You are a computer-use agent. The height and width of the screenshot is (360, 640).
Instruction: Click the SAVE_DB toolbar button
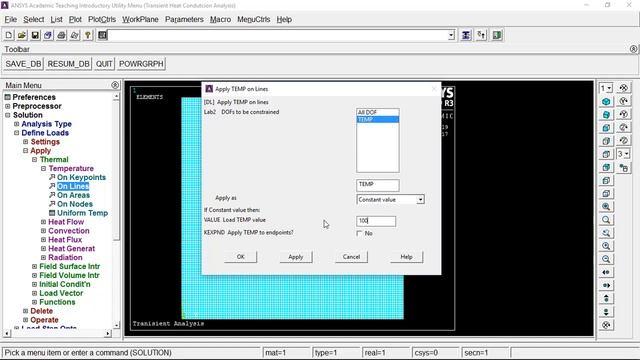(x=23, y=64)
